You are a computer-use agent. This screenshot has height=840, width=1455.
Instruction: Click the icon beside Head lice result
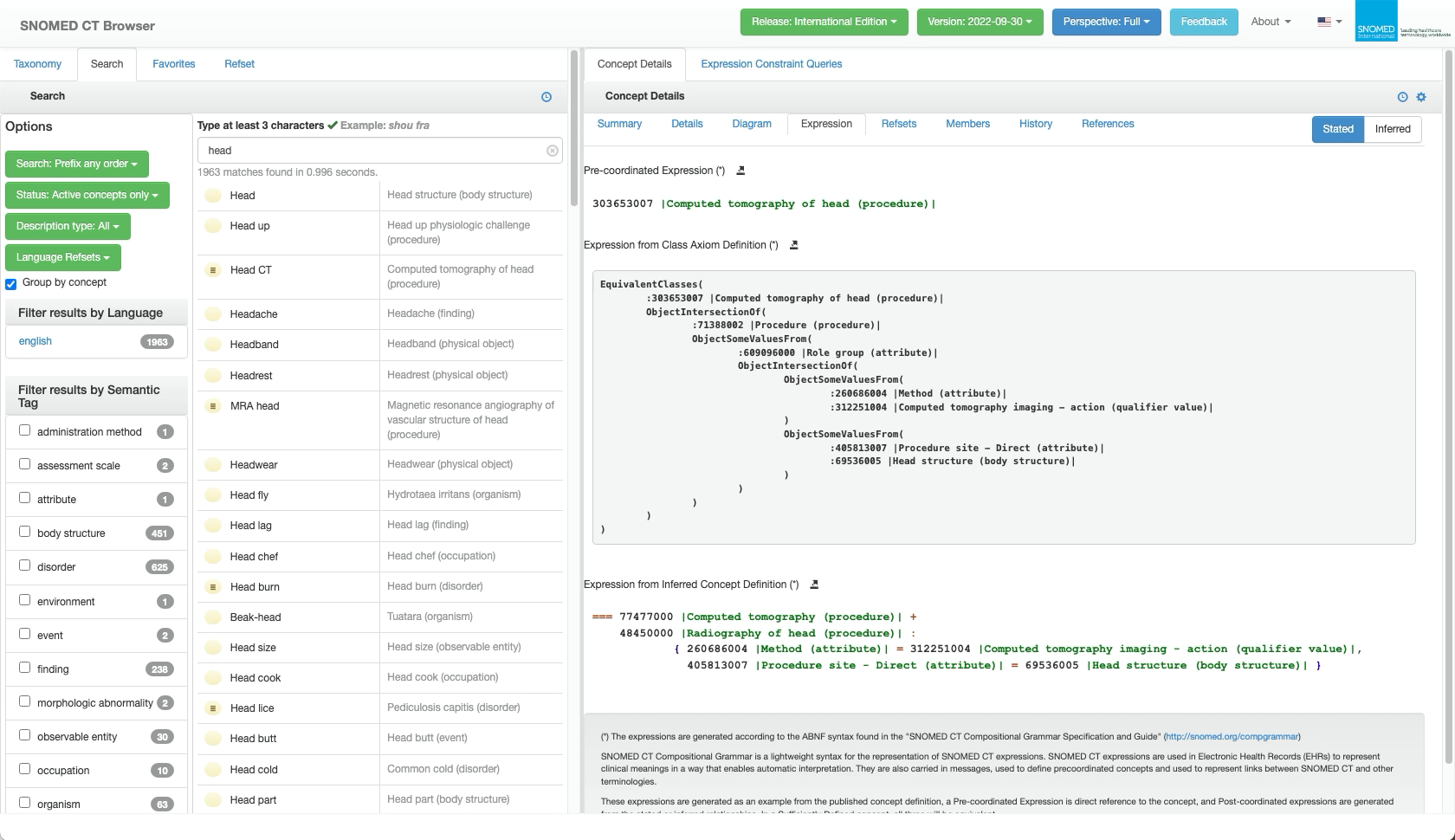212,708
